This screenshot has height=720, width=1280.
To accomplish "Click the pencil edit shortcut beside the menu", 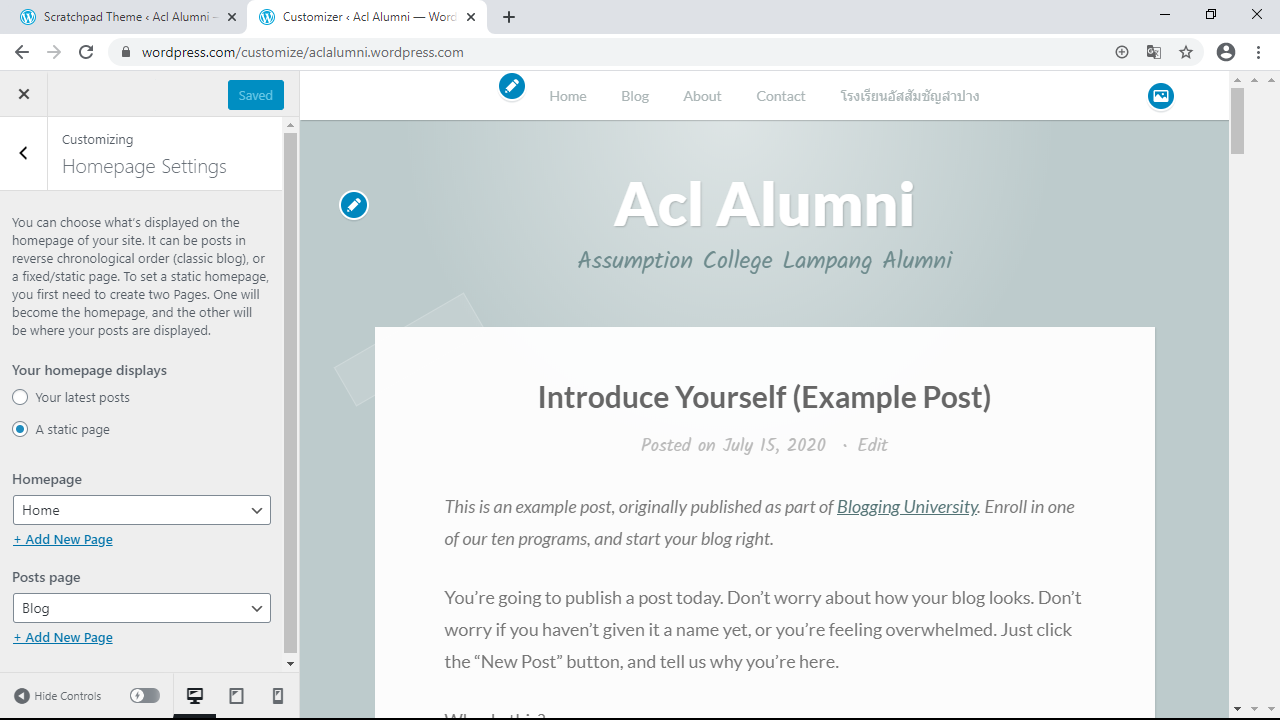I will point(512,87).
